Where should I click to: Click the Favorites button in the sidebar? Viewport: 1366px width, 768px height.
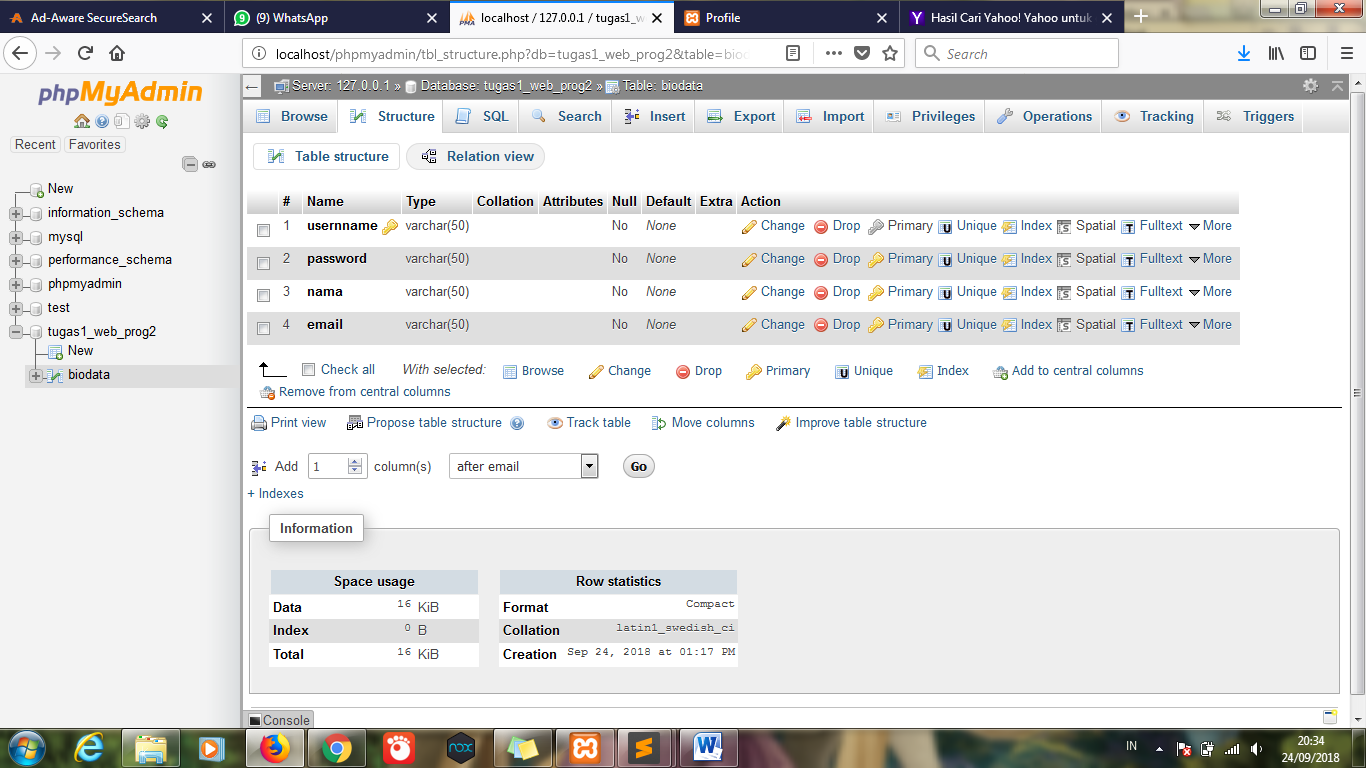click(x=94, y=145)
